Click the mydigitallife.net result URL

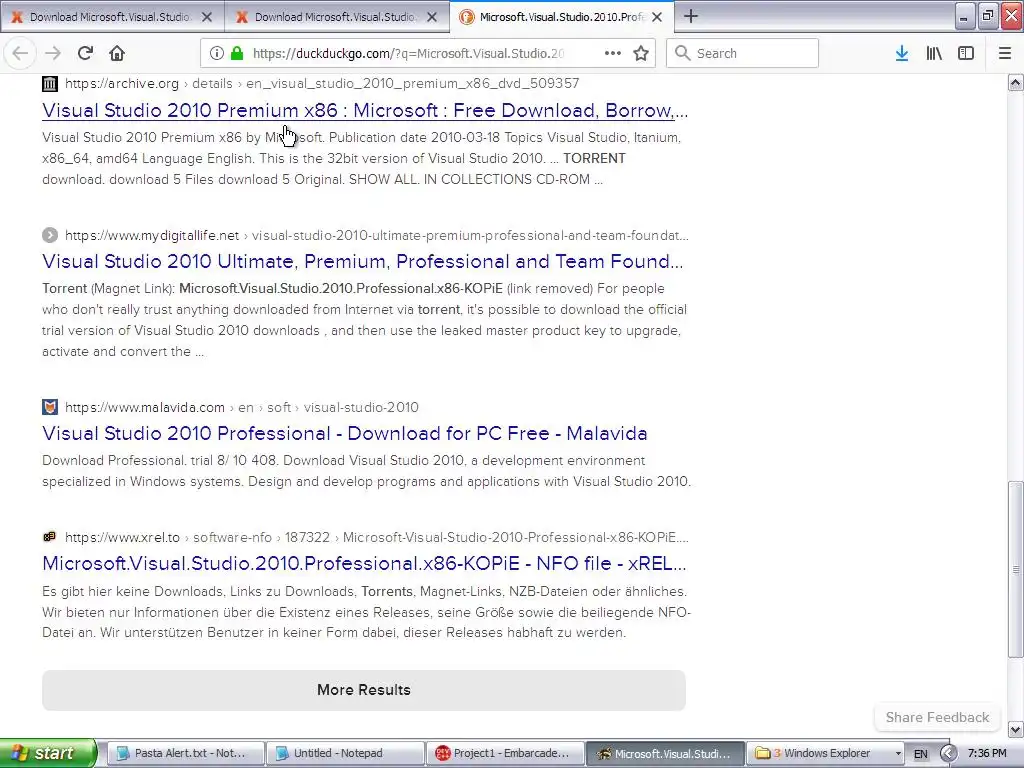[x=377, y=235]
